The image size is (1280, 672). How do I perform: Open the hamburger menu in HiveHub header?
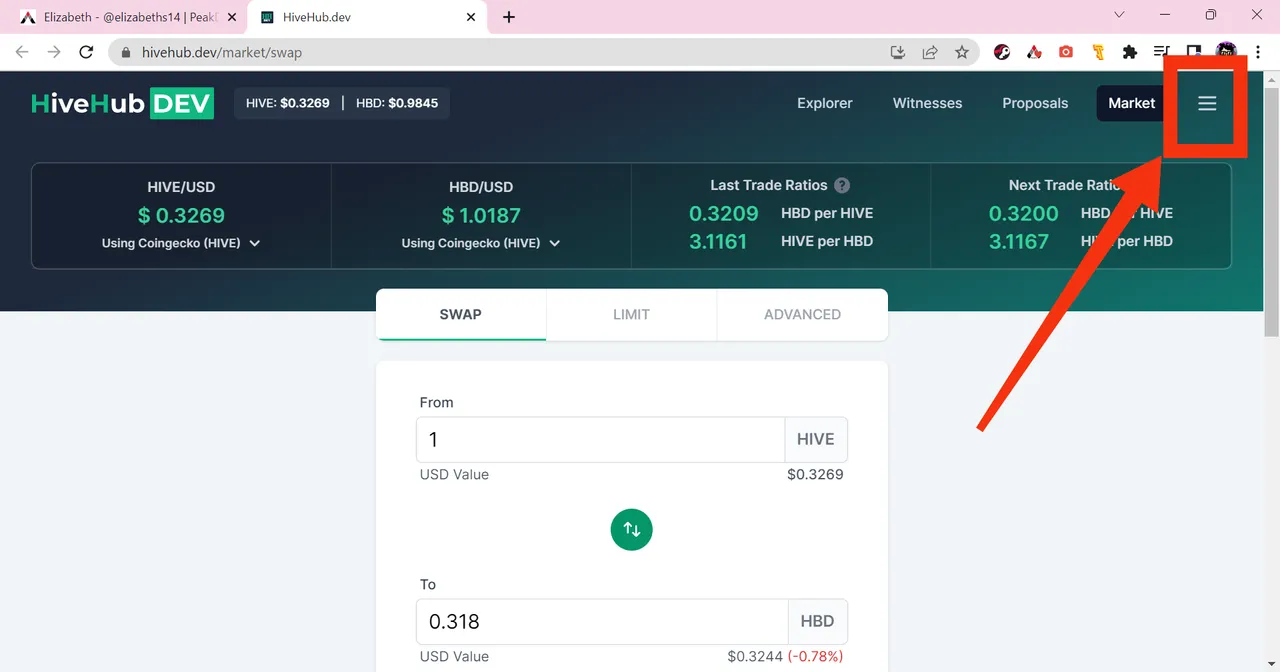1207,103
